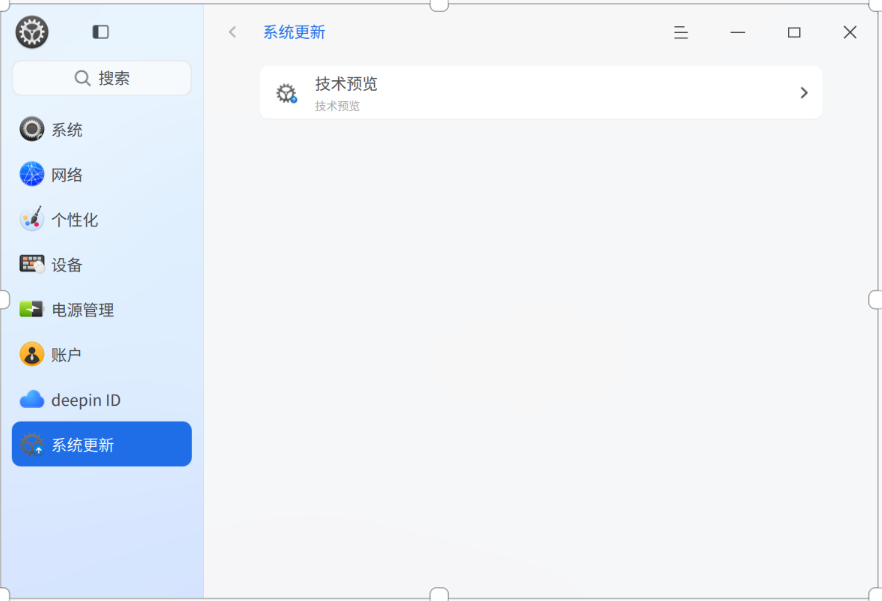The height and width of the screenshot is (601, 882).
Task: Click the 系统 icon in the sidebar
Action: click(x=32, y=129)
